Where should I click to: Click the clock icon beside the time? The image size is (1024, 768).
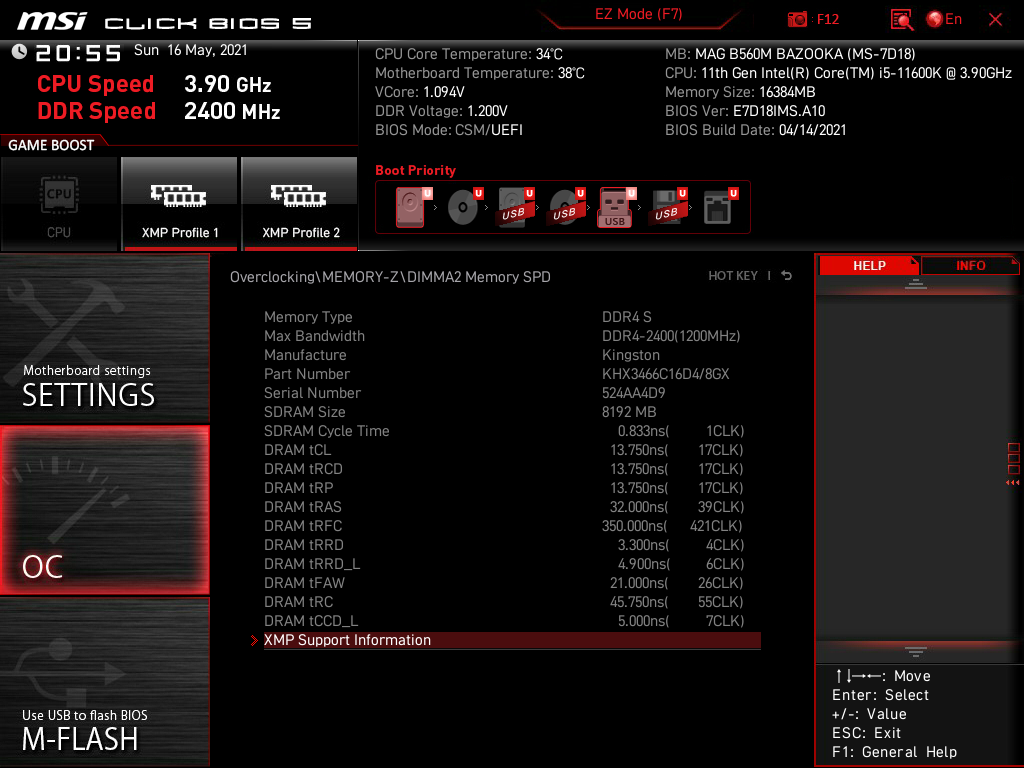(19, 52)
